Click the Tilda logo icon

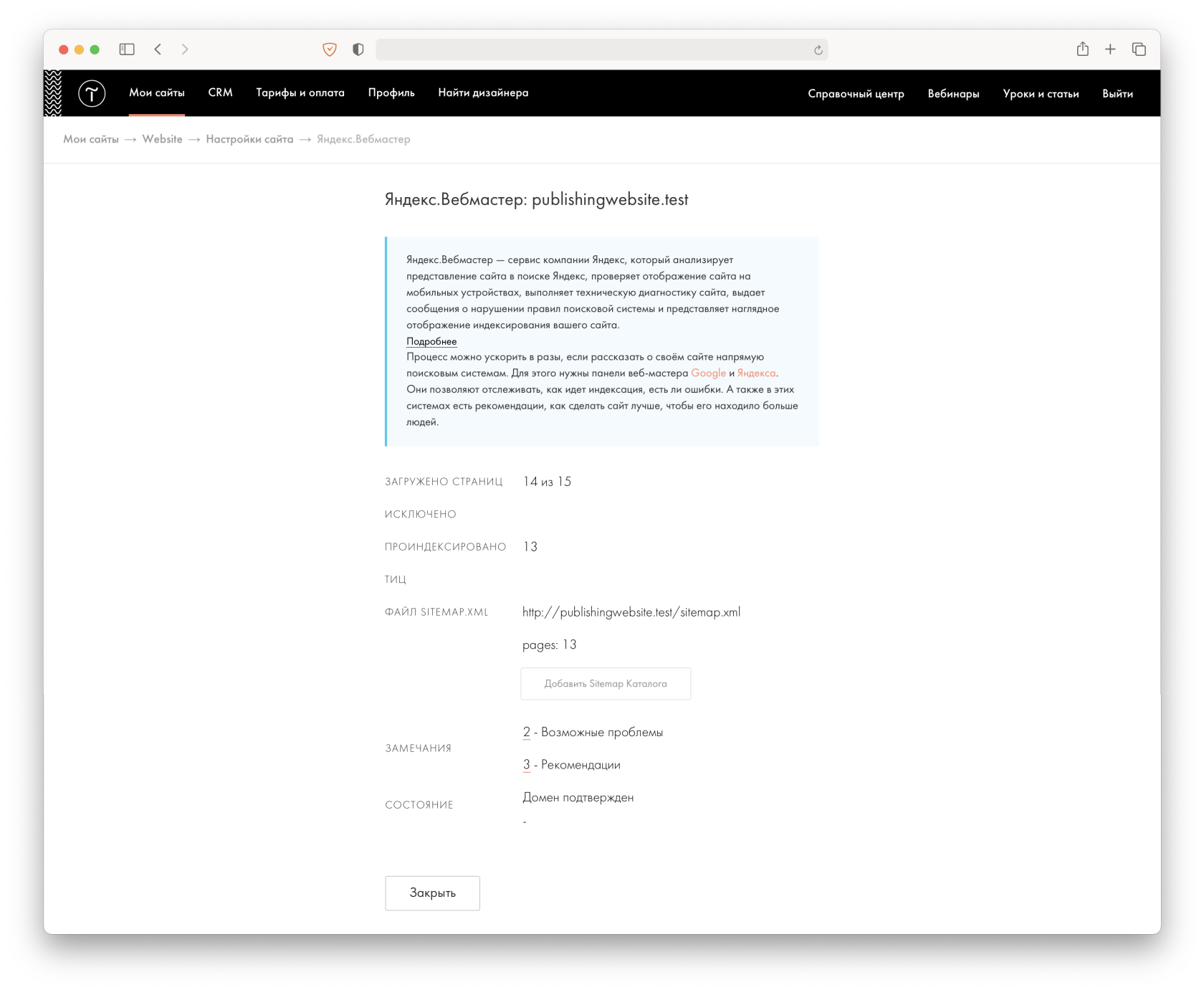[x=92, y=93]
